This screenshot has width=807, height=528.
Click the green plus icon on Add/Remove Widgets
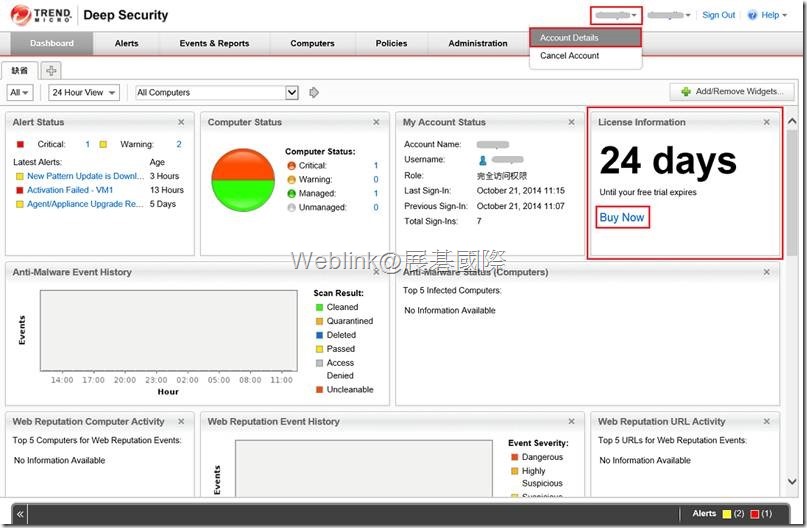[x=686, y=92]
